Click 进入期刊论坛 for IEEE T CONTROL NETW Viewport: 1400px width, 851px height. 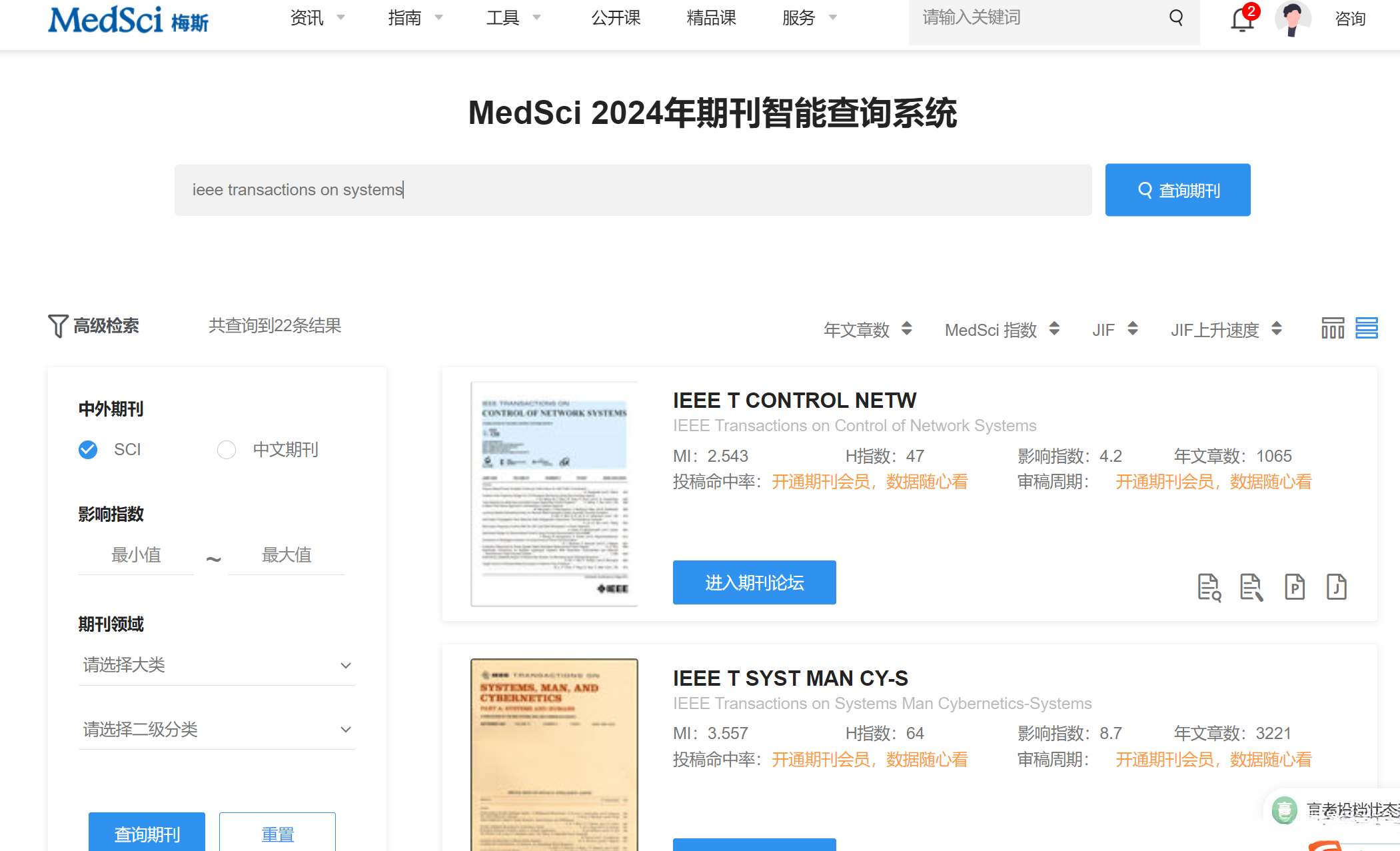754,582
